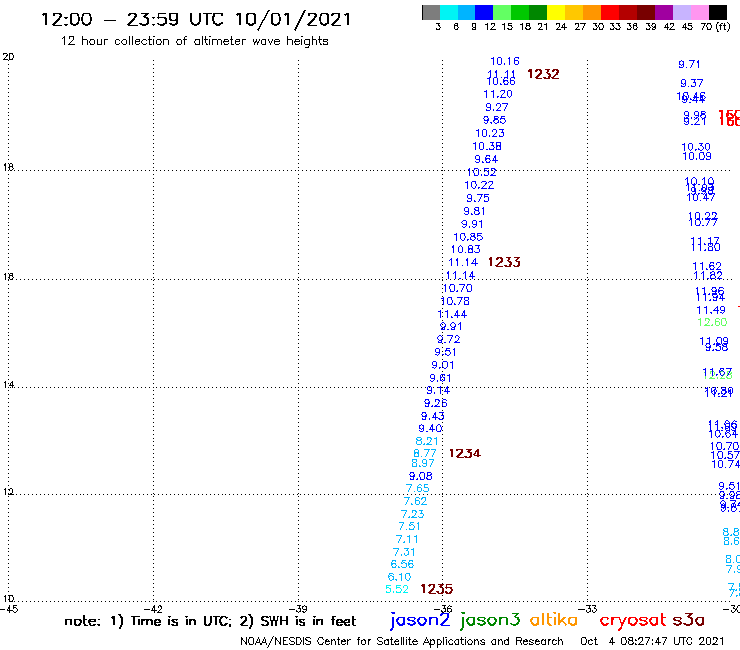
Task: Click the 7.11 wave height value
Action: tap(407, 539)
